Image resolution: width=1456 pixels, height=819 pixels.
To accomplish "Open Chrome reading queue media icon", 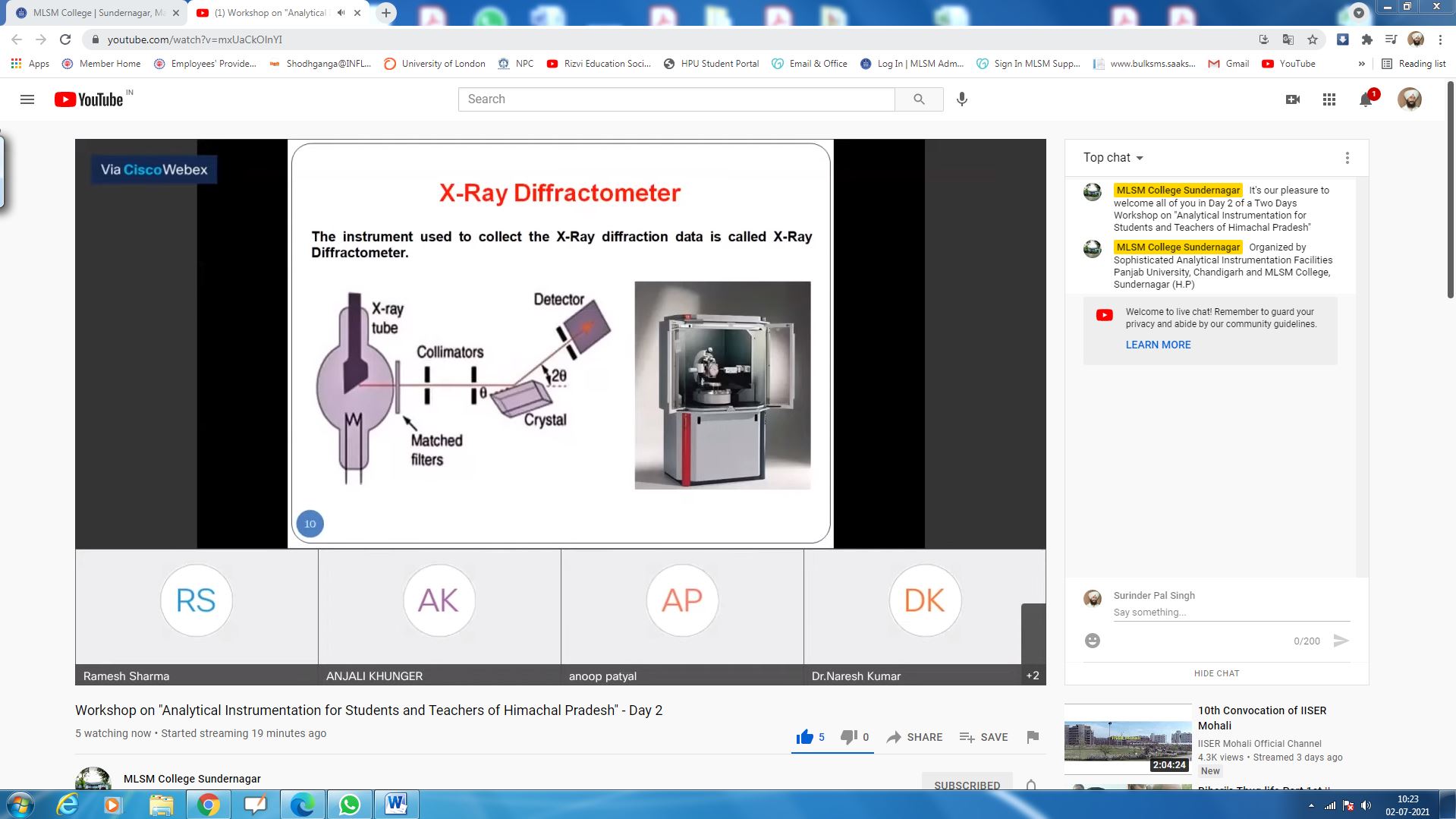I will (1392, 39).
